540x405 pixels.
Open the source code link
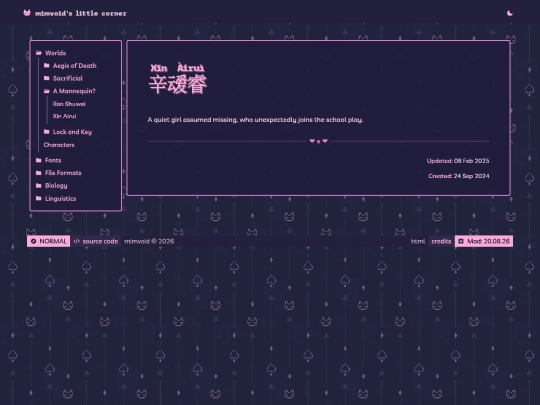coord(100,241)
